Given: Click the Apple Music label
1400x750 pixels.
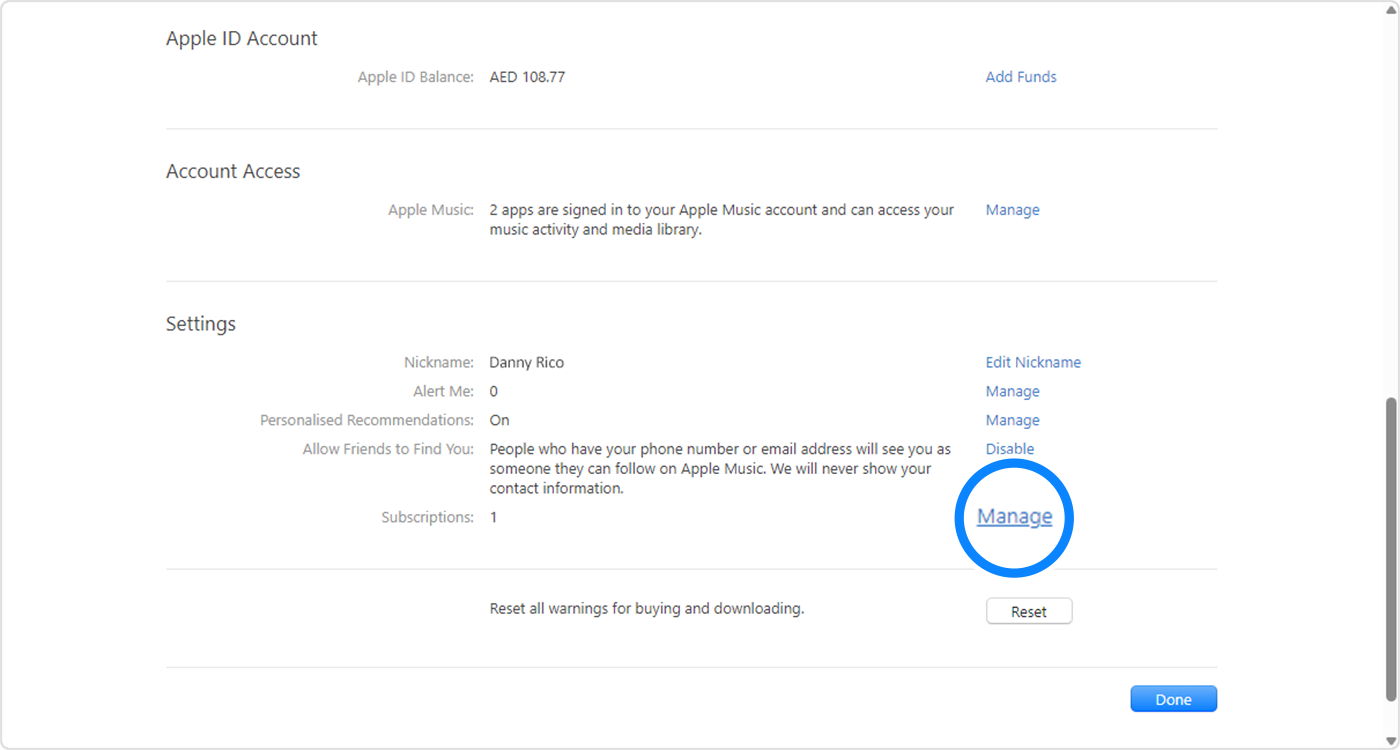Looking at the screenshot, I should point(431,210).
